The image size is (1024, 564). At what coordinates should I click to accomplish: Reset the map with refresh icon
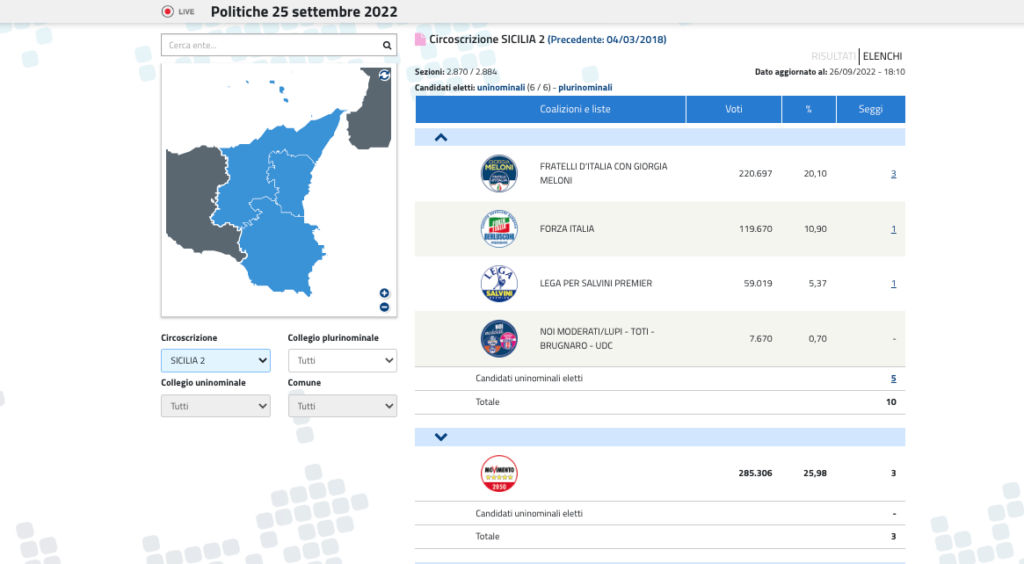coord(384,75)
